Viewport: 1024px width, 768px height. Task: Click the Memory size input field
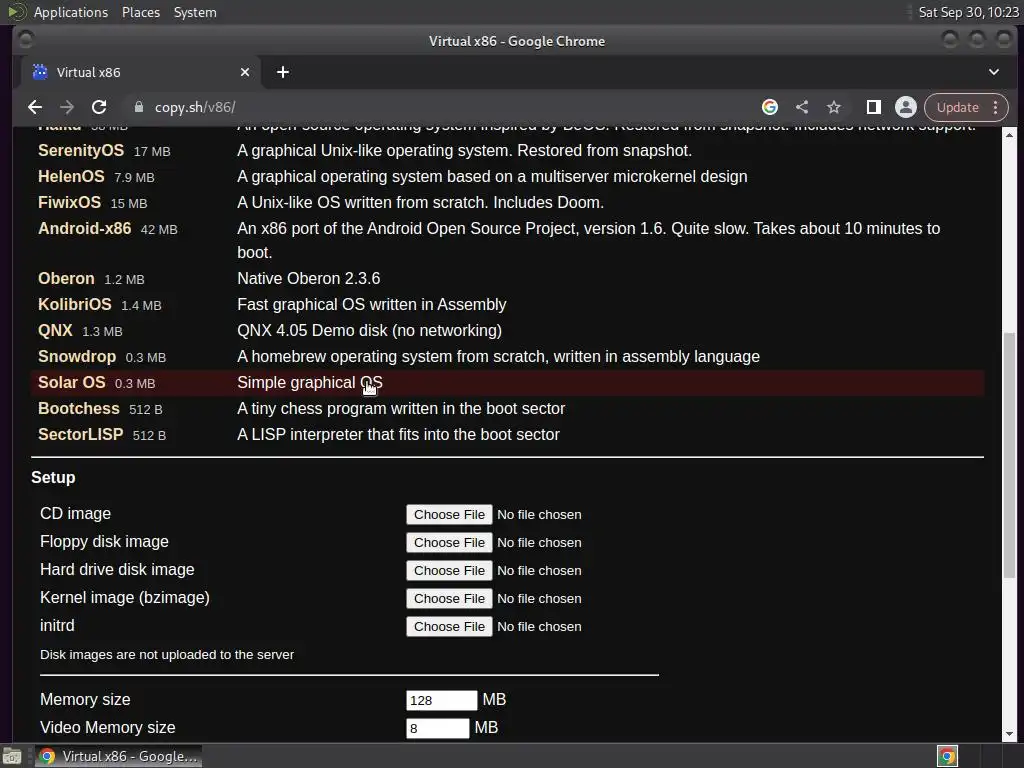(441, 701)
